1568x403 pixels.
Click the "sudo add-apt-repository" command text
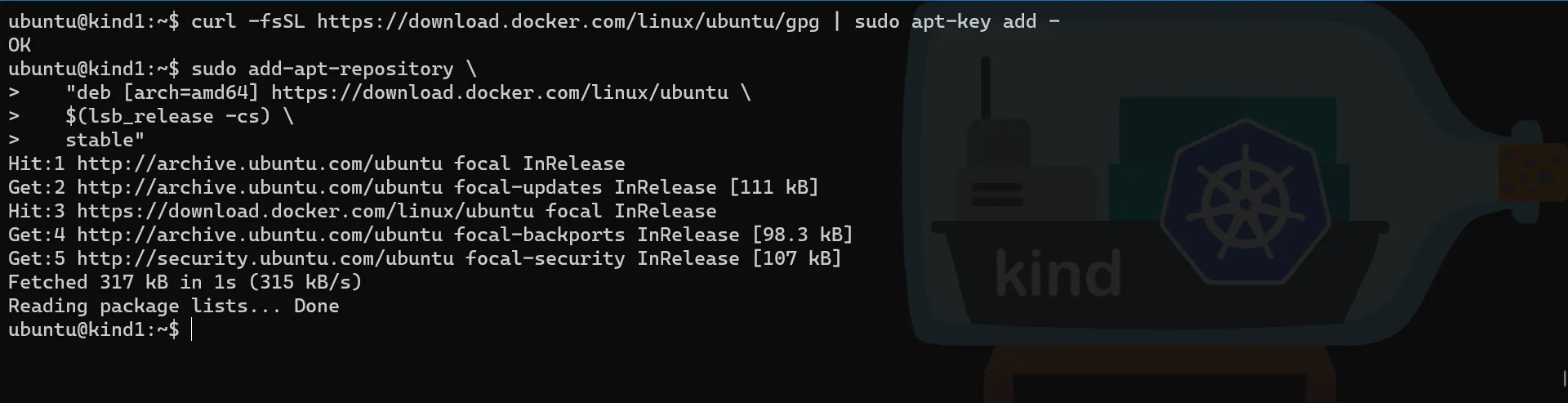click(x=322, y=69)
